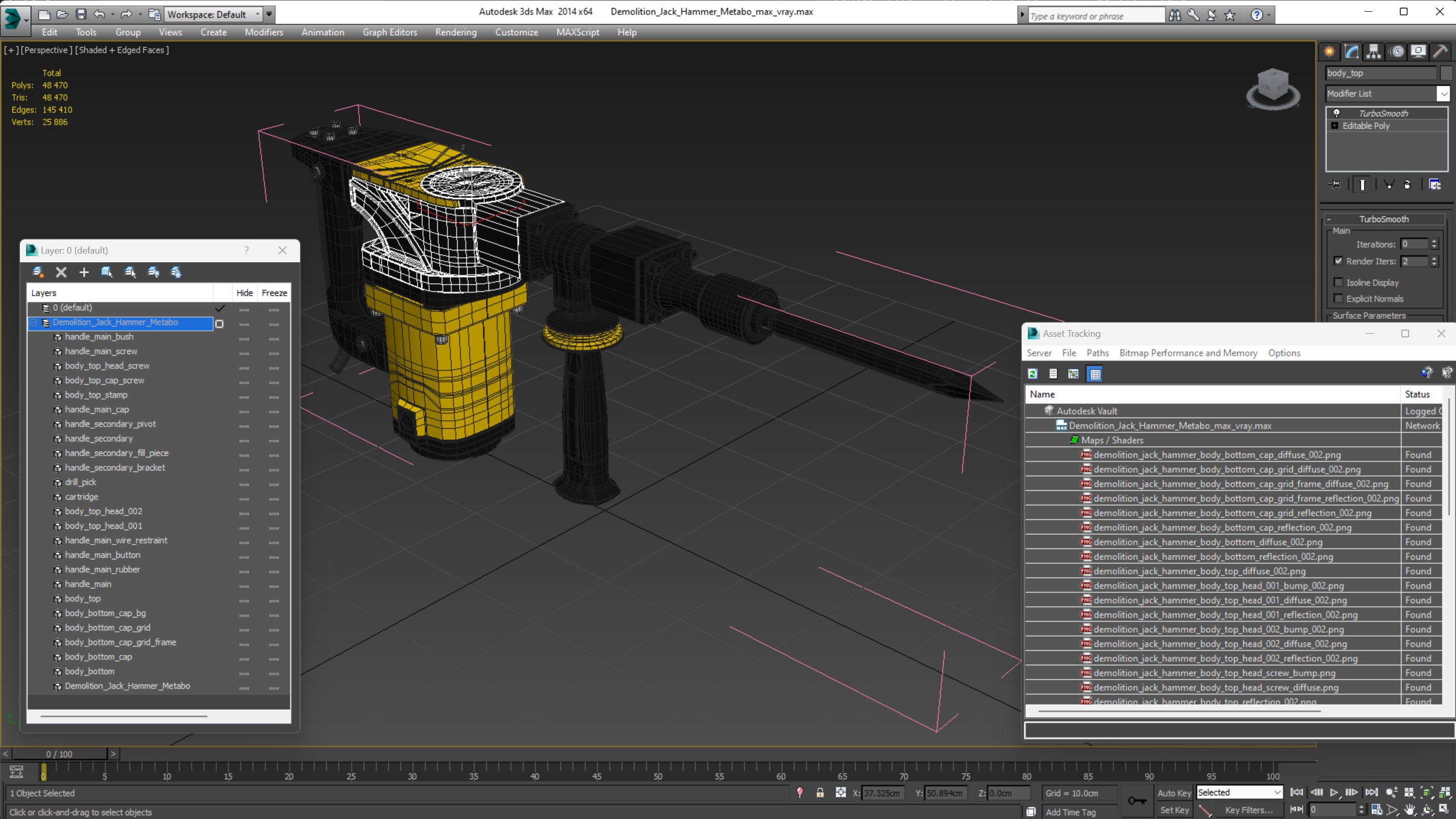Click the Time Configuration icon
The height and width of the screenshot is (819, 1456).
pos(1377,809)
